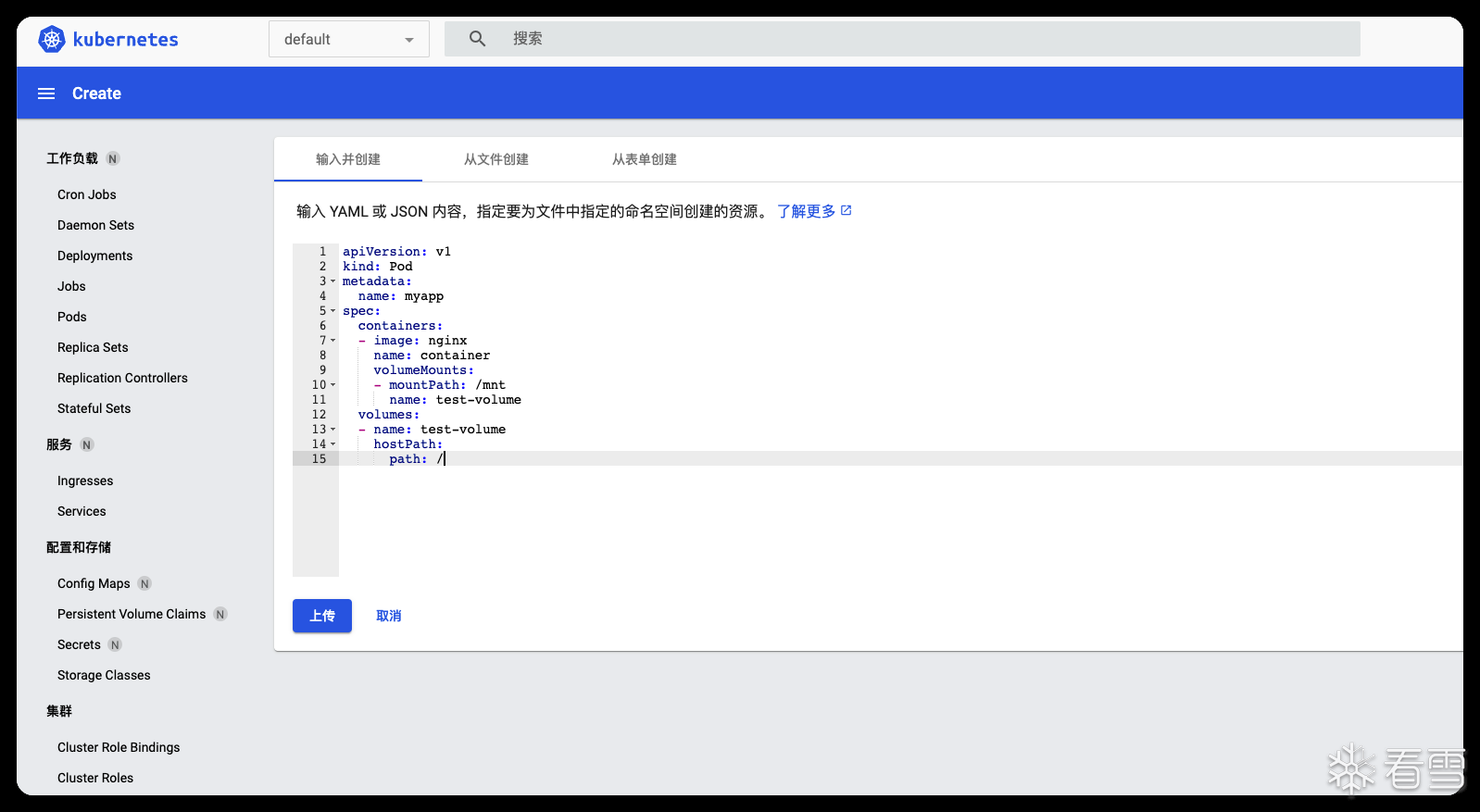Click the Kubernetes logo icon
The width and height of the screenshot is (1480, 812).
coord(52,39)
